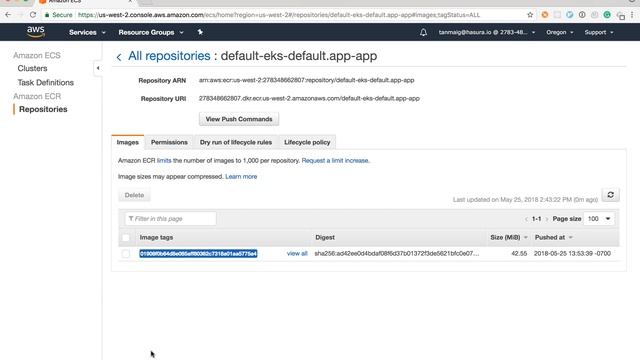Screen dimensions: 640x360
Task: Click the Delete button
Action: 134,195
